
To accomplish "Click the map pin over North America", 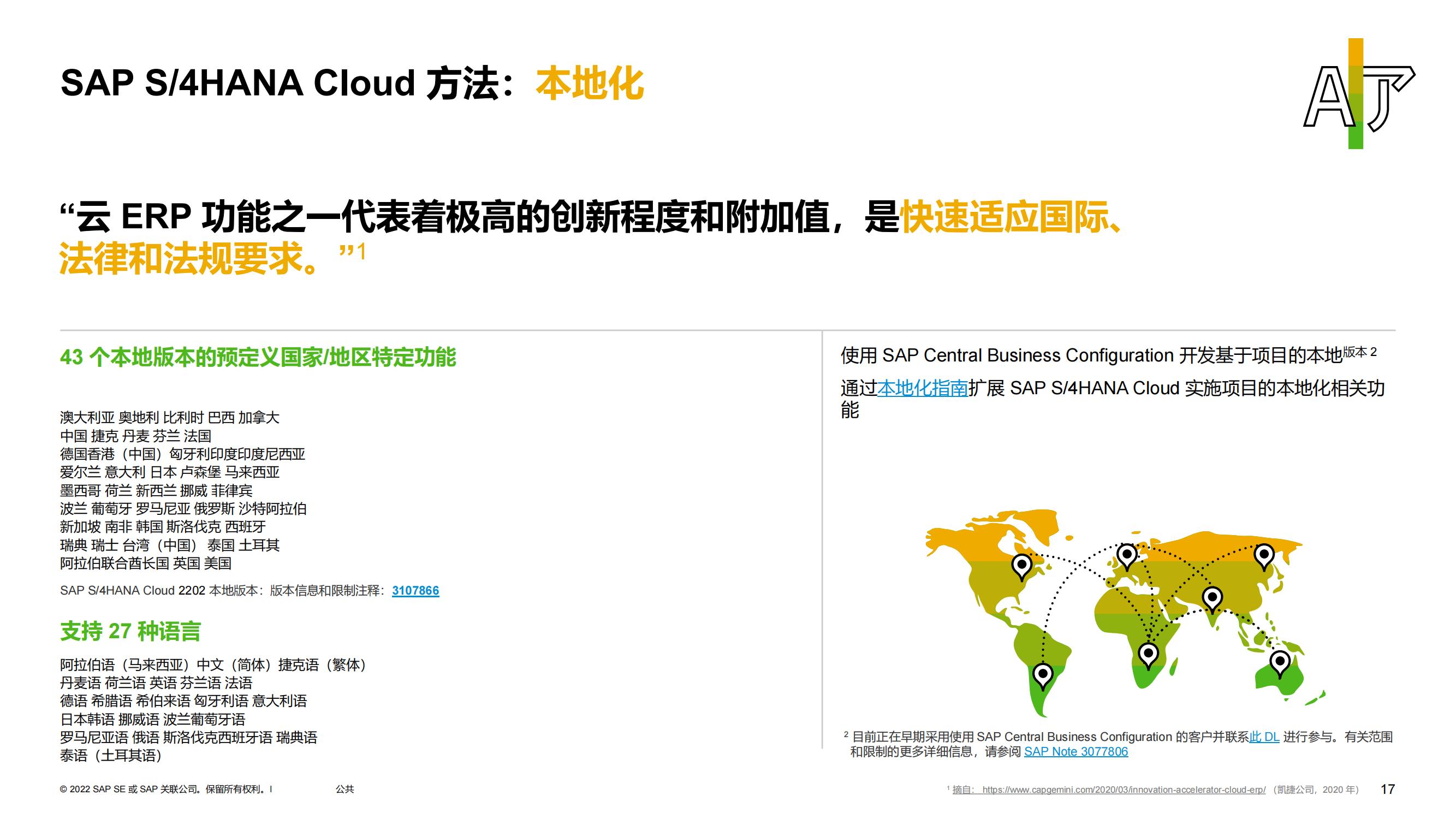I will tap(1021, 567).
